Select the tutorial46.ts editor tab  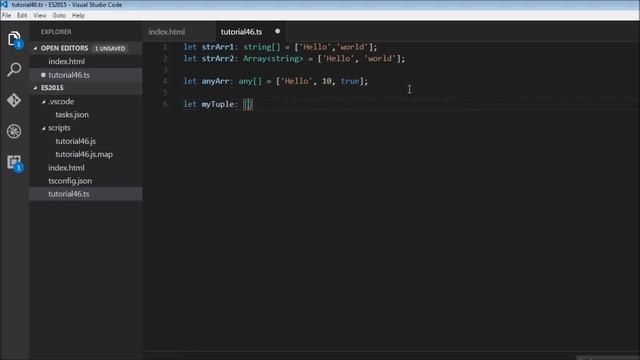241,31
